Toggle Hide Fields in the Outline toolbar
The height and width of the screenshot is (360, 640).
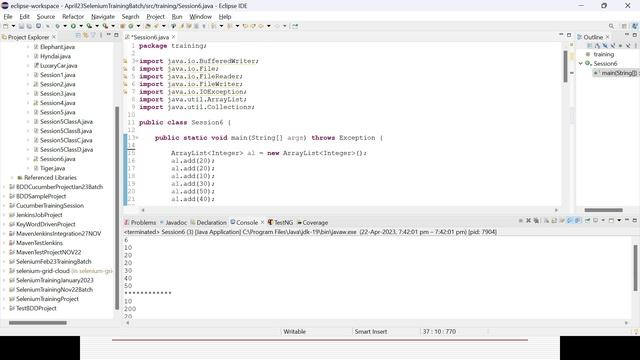point(605,46)
